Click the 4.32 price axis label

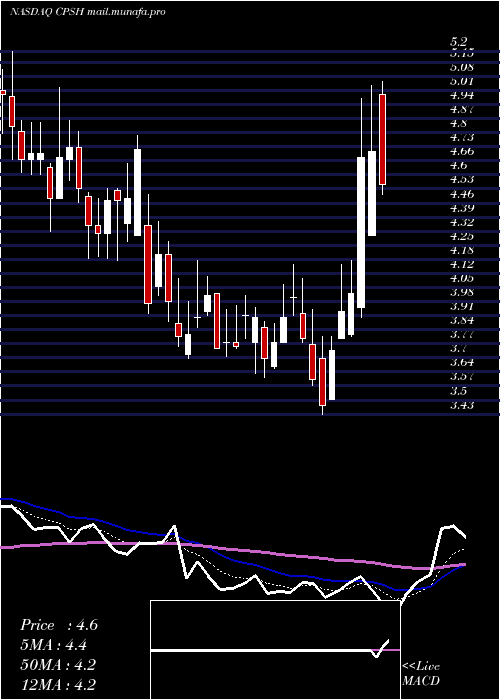coord(462,222)
